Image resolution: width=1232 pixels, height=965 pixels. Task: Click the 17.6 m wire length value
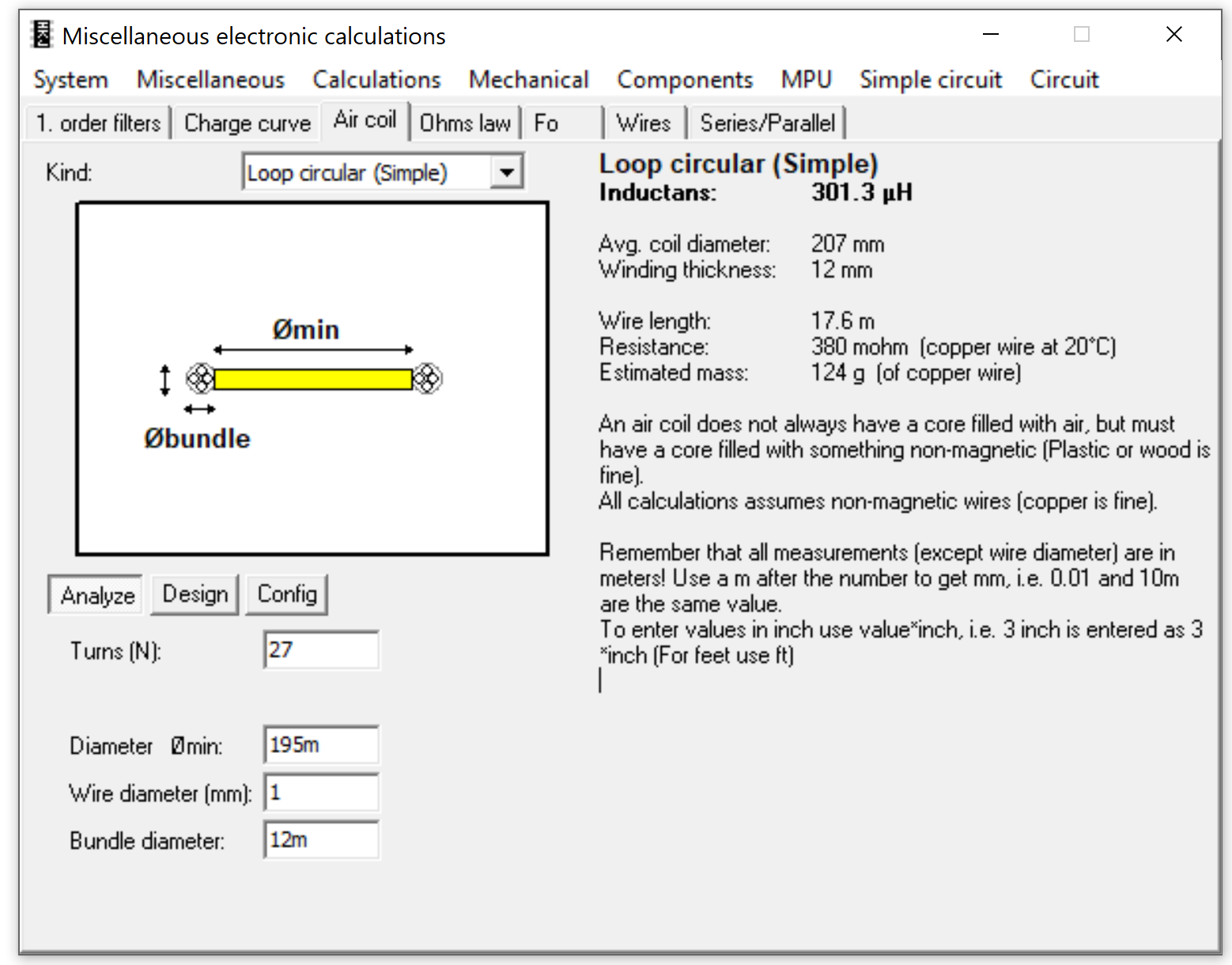(843, 321)
